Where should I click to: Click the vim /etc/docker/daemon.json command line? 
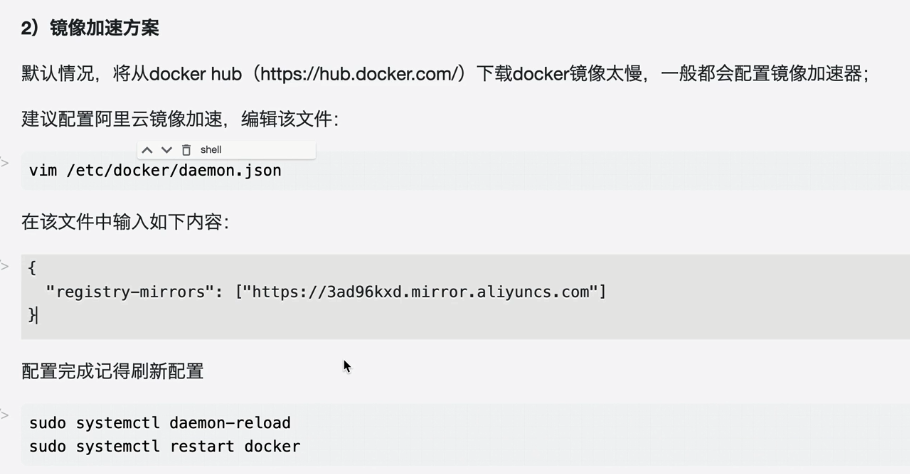[x=155, y=171]
